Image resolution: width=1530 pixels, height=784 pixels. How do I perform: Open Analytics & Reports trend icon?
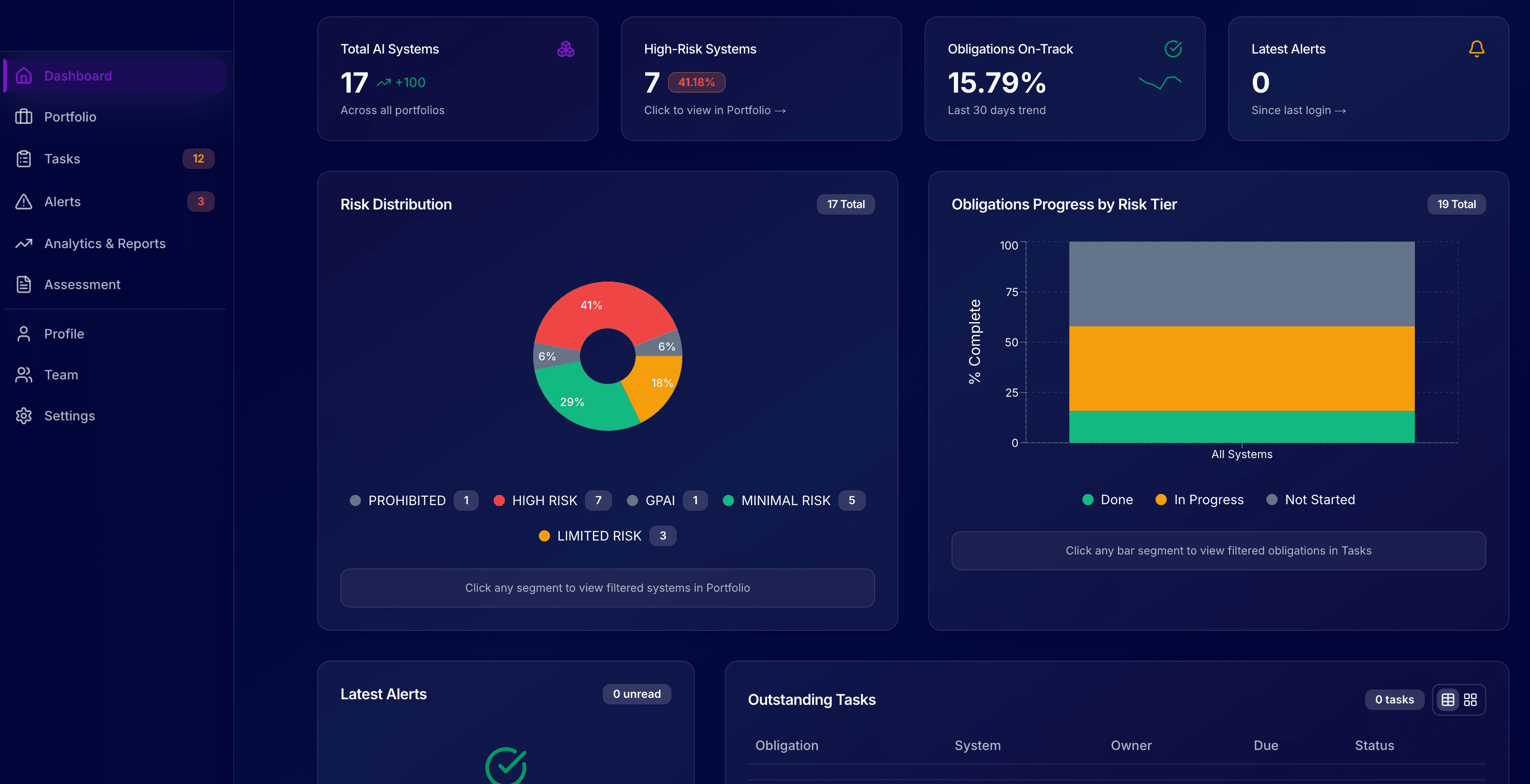click(24, 243)
